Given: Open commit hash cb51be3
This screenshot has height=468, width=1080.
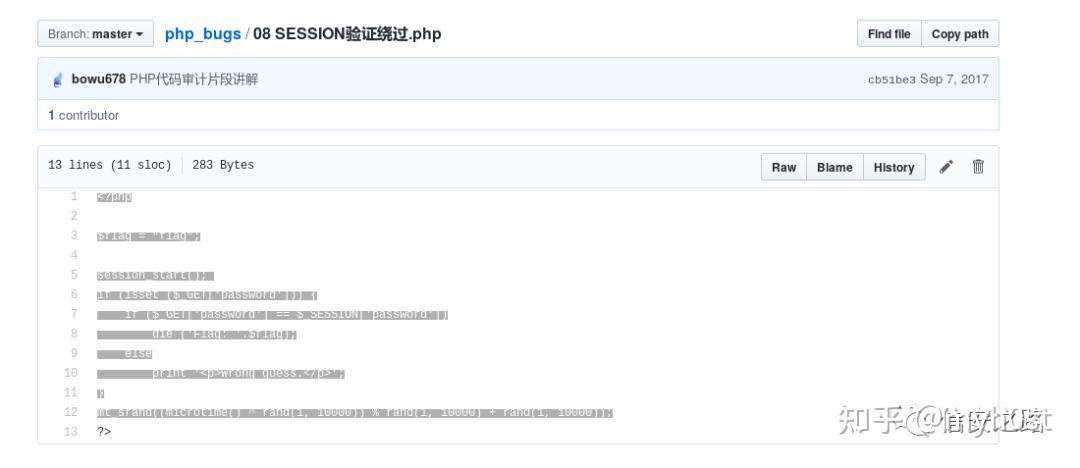Looking at the screenshot, I should pos(891,80).
